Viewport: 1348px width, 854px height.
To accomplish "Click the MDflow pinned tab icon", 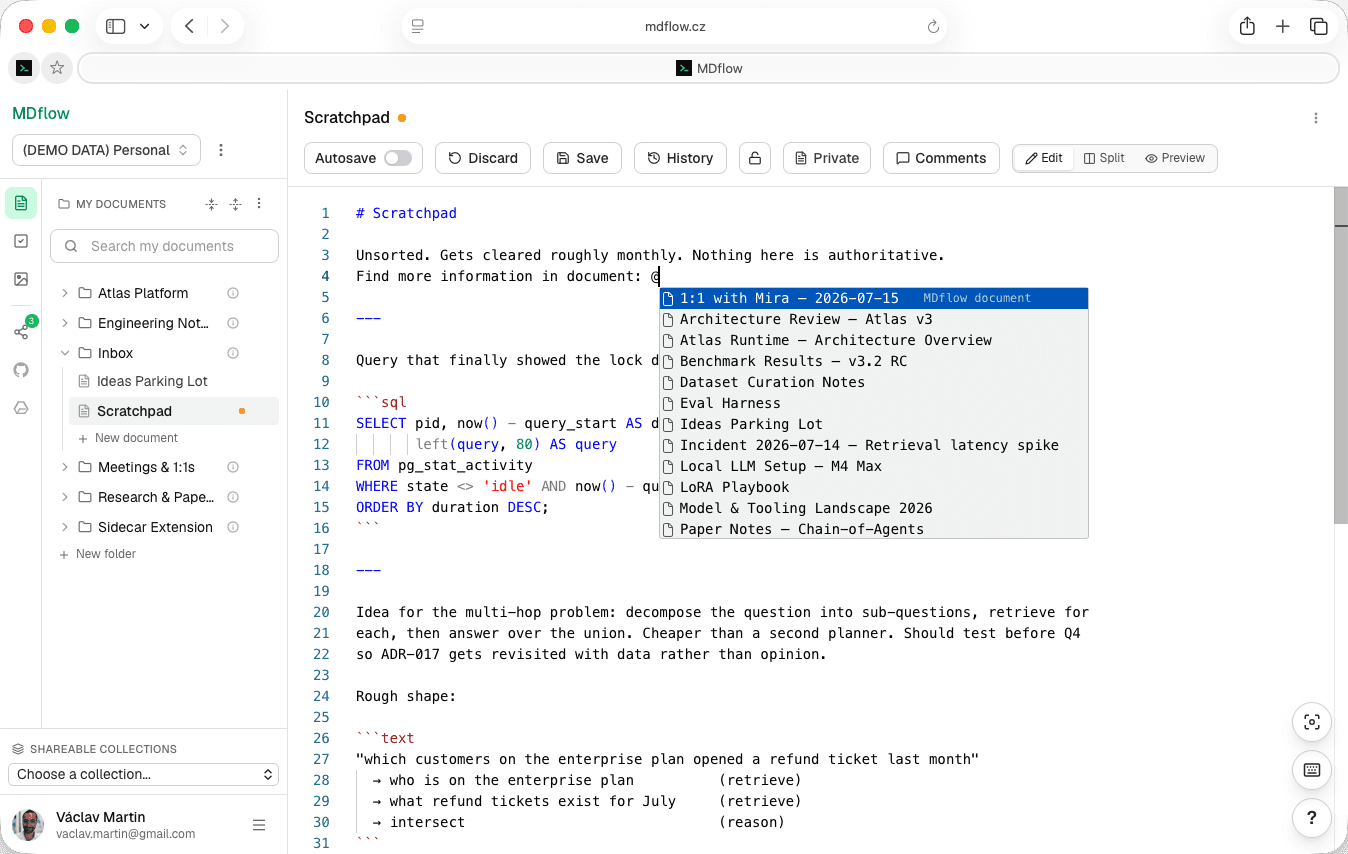I will tap(24, 68).
